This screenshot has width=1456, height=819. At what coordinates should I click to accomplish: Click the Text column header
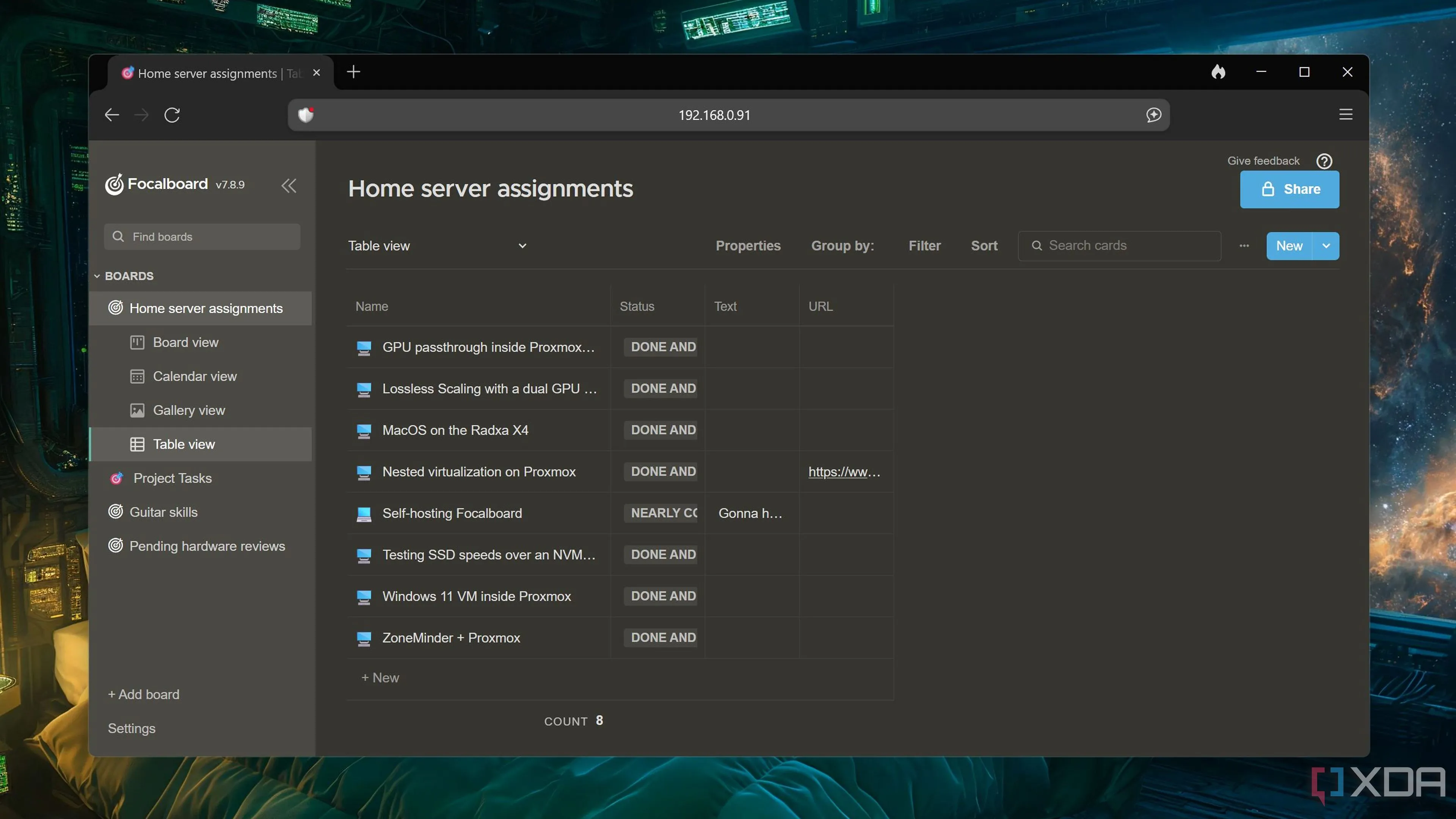point(725,306)
